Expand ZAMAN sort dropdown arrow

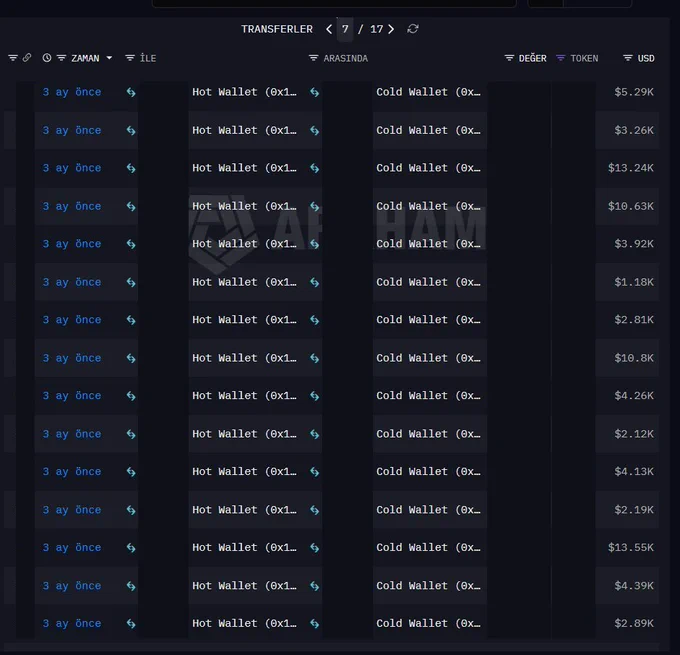pos(109,58)
